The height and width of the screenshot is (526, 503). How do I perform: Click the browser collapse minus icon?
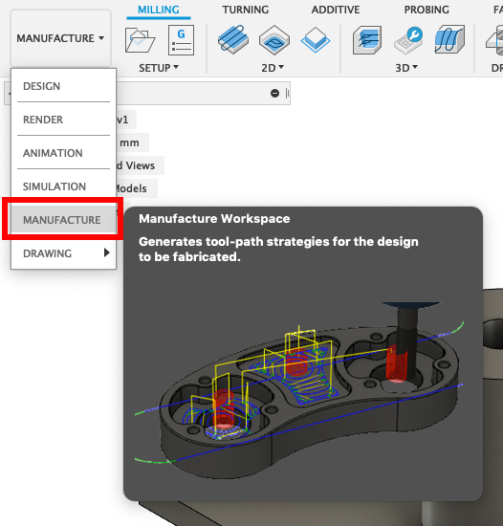tap(275, 93)
